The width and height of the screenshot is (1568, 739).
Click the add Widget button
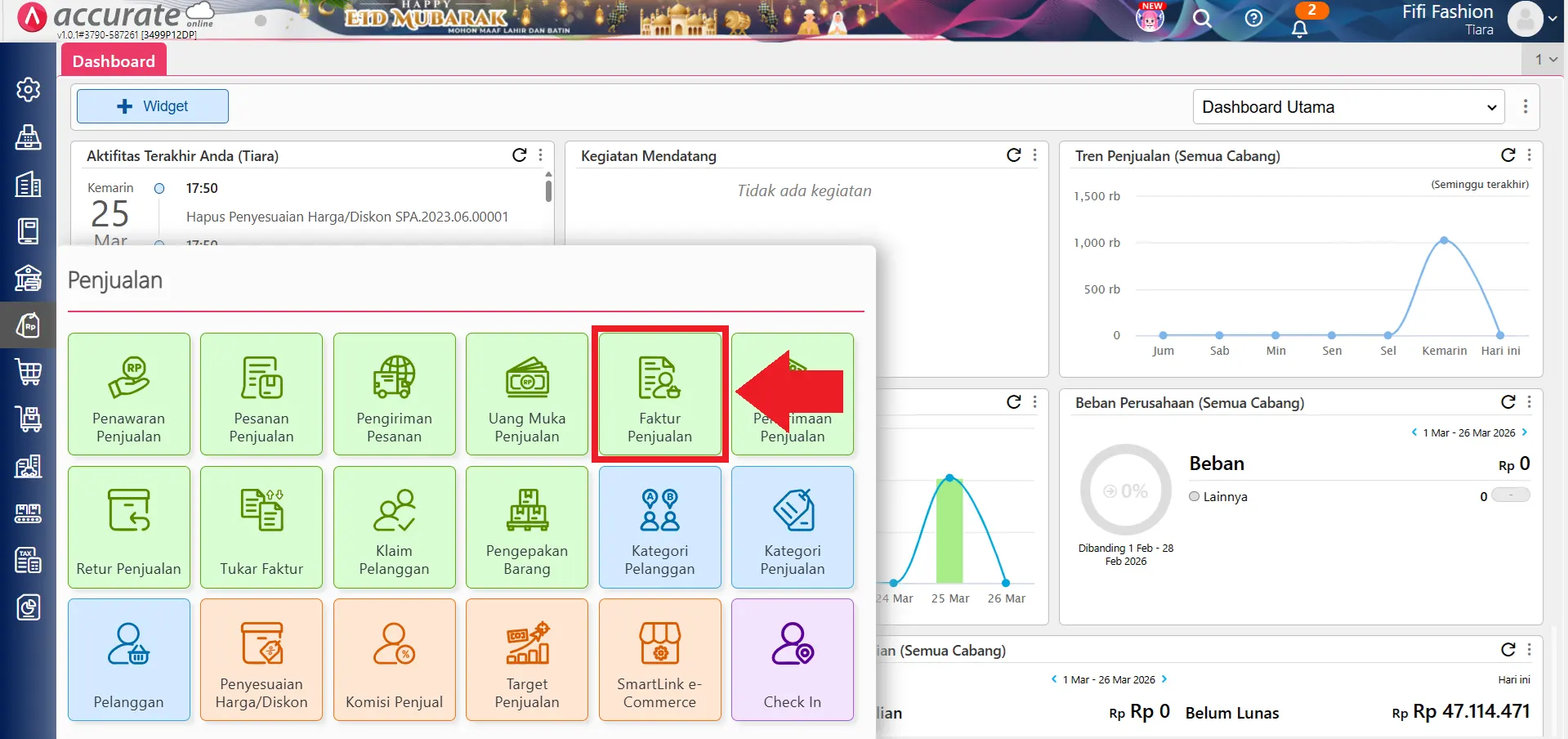coord(153,106)
